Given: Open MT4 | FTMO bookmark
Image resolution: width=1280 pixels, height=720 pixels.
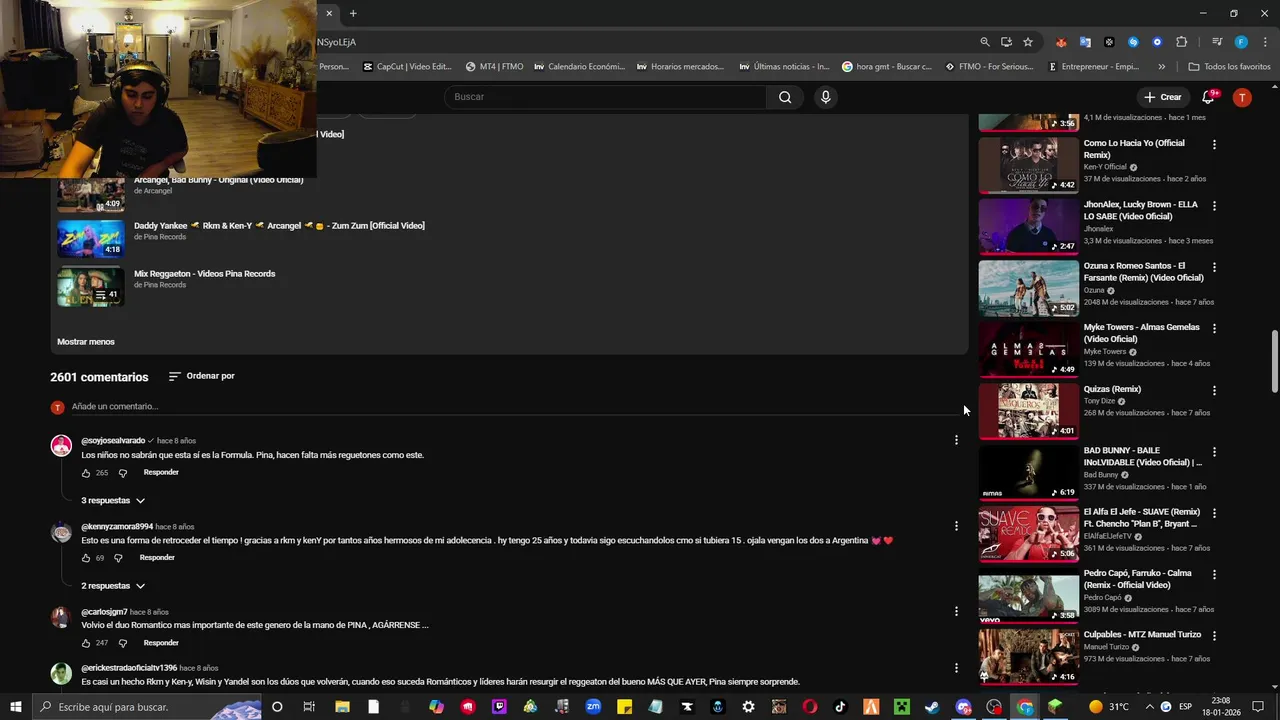Looking at the screenshot, I should [494, 67].
